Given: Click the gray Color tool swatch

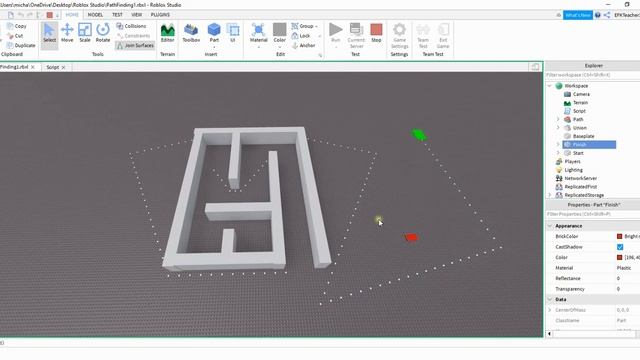Looking at the screenshot, I should point(280,29).
